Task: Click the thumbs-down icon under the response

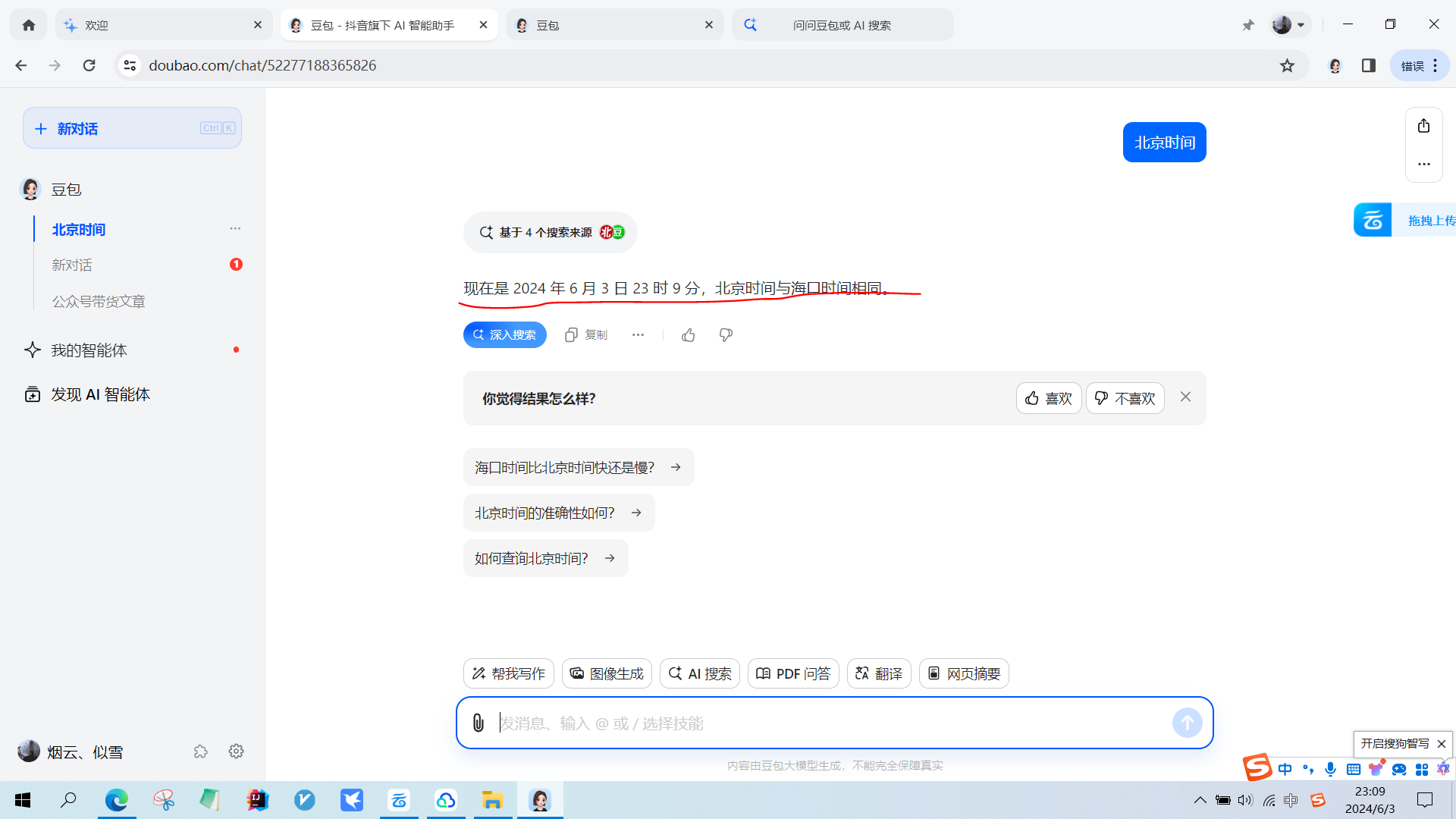Action: pyautogui.click(x=726, y=335)
